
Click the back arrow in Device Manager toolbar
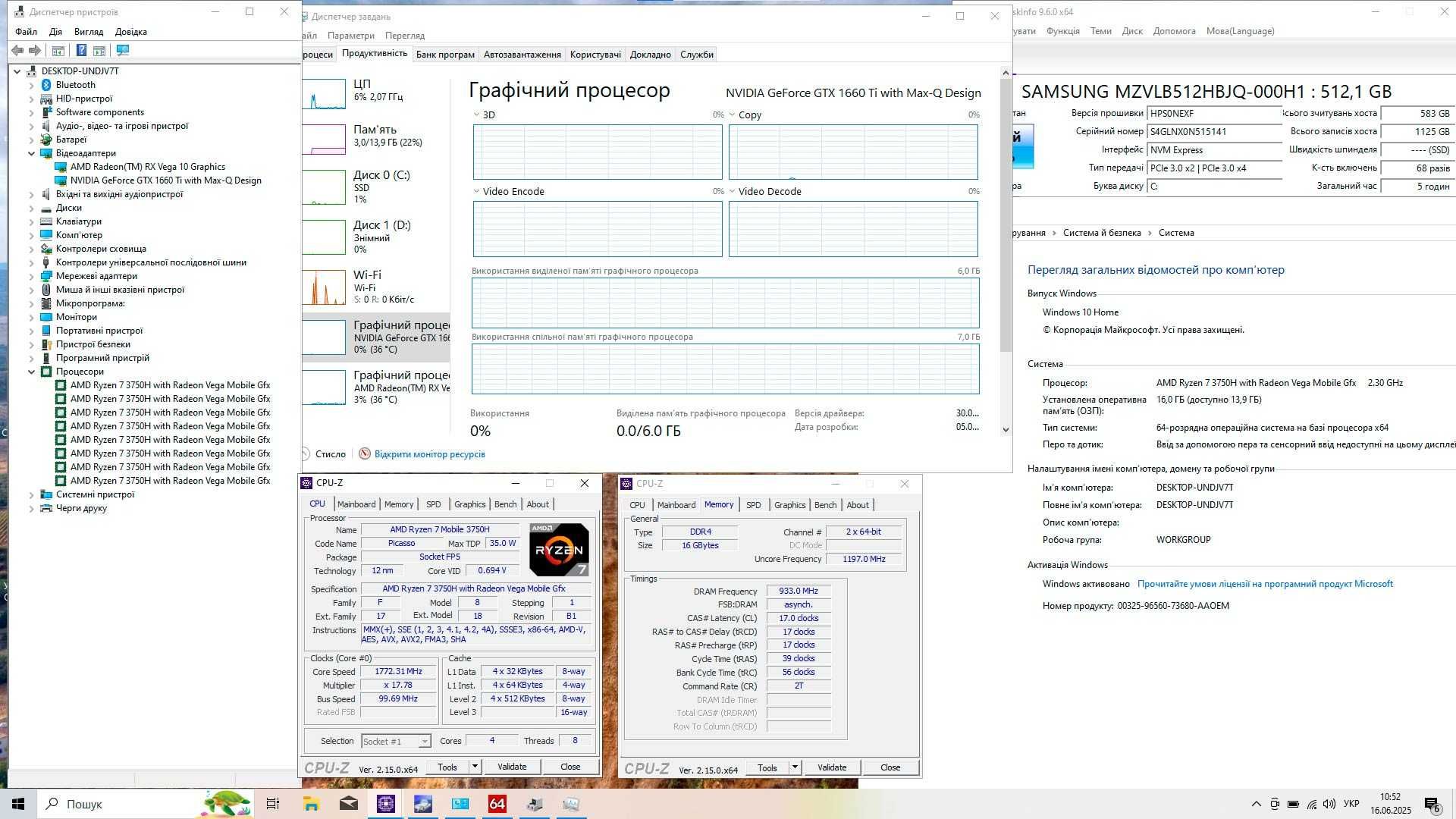17,50
